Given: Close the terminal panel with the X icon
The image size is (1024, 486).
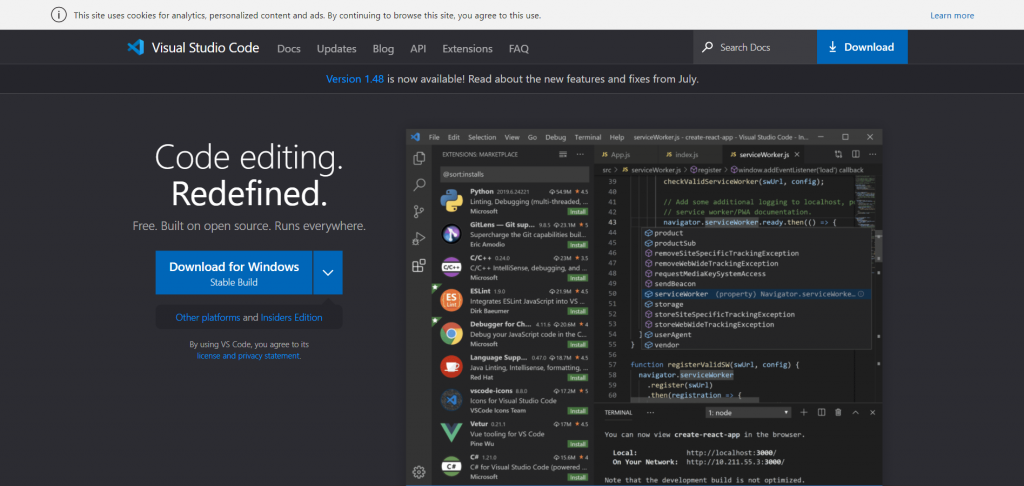Looking at the screenshot, I should 872,412.
